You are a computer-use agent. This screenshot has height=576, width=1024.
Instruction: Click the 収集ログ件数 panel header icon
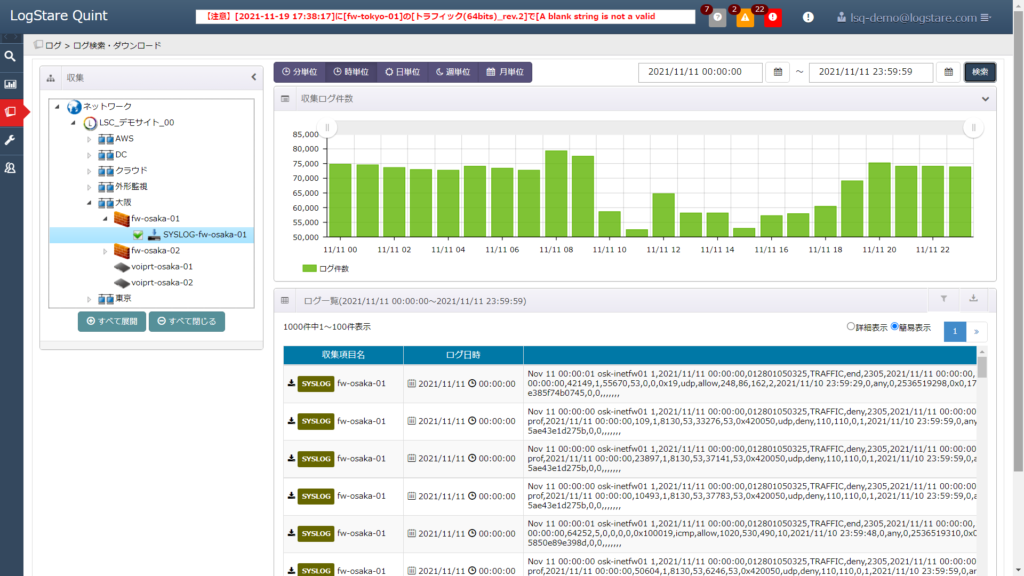click(x=285, y=99)
